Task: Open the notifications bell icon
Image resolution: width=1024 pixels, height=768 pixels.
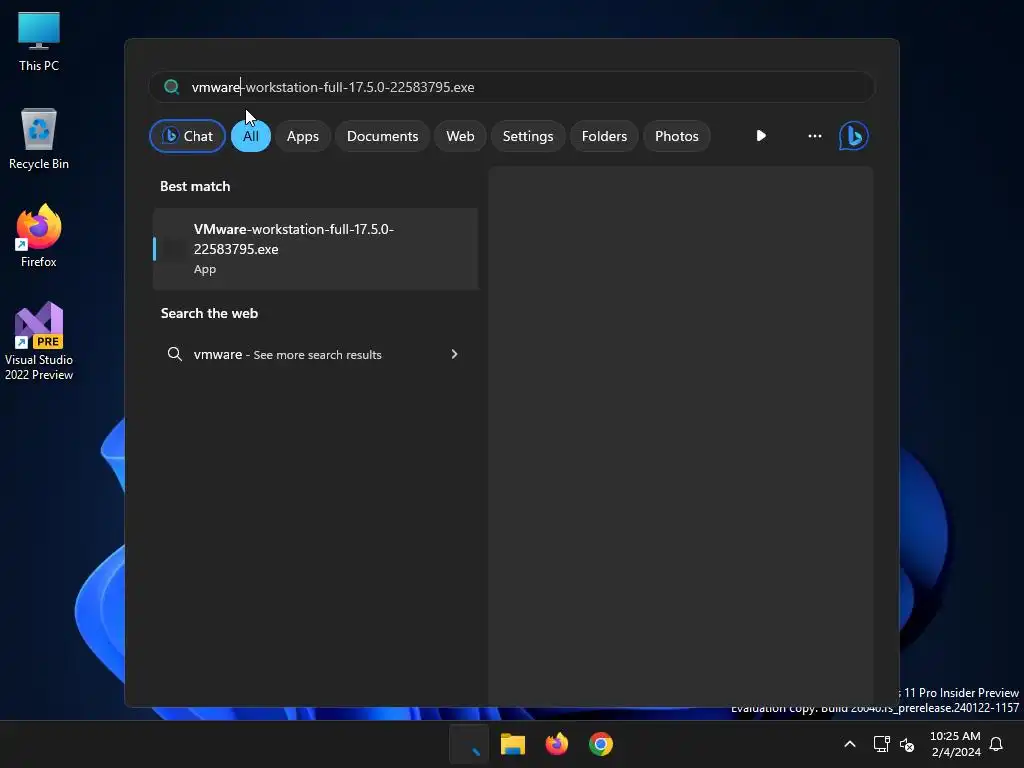Action: pyautogui.click(x=997, y=744)
